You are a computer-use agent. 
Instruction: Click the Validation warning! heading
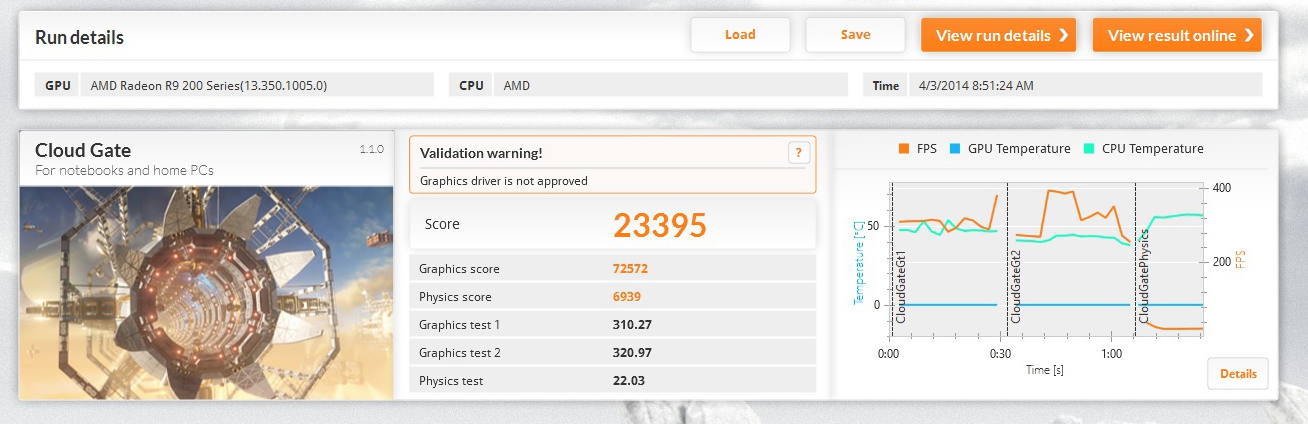pos(481,153)
